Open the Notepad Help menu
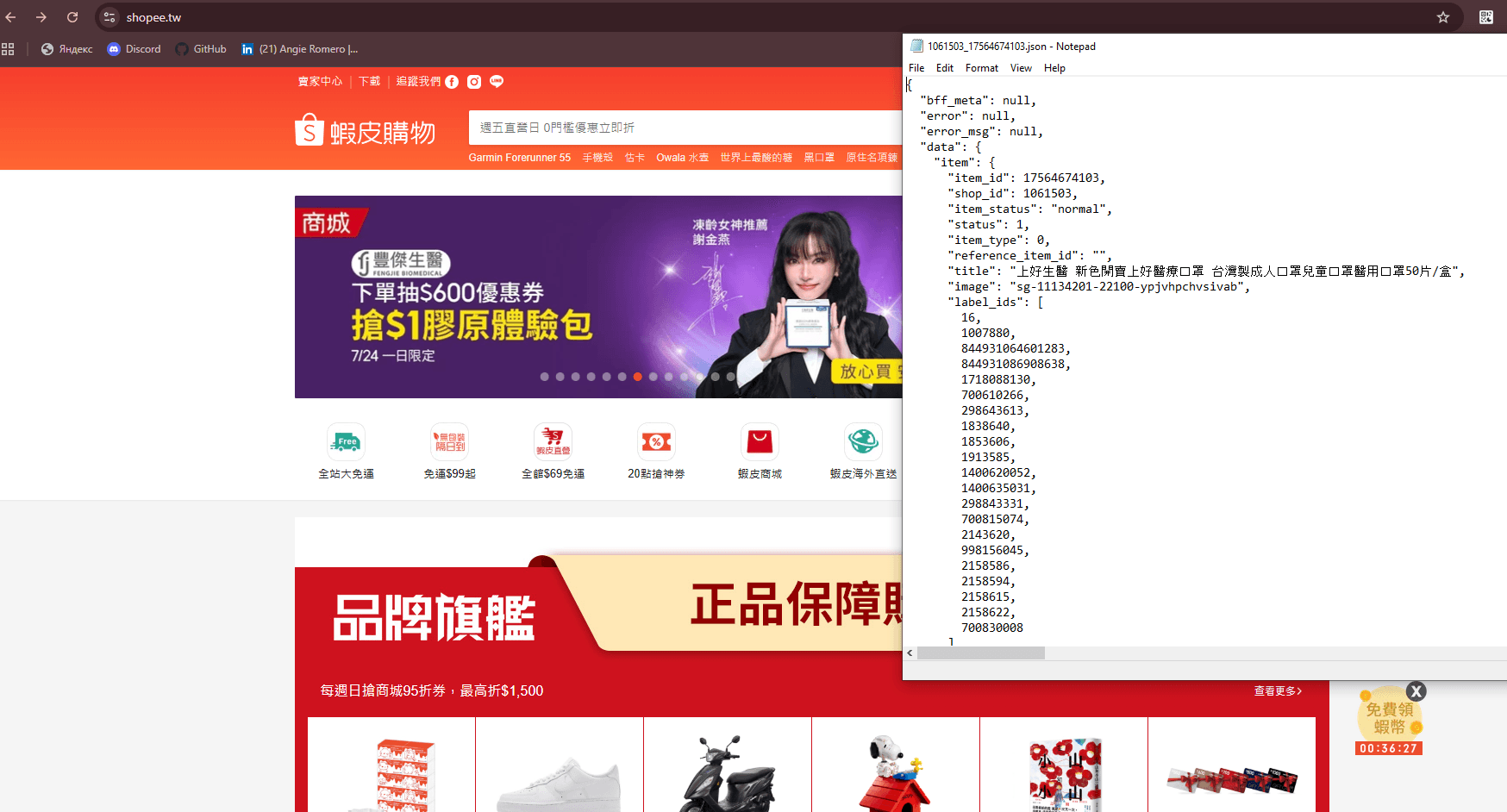Image resolution: width=1507 pixels, height=812 pixels. coord(1054,68)
